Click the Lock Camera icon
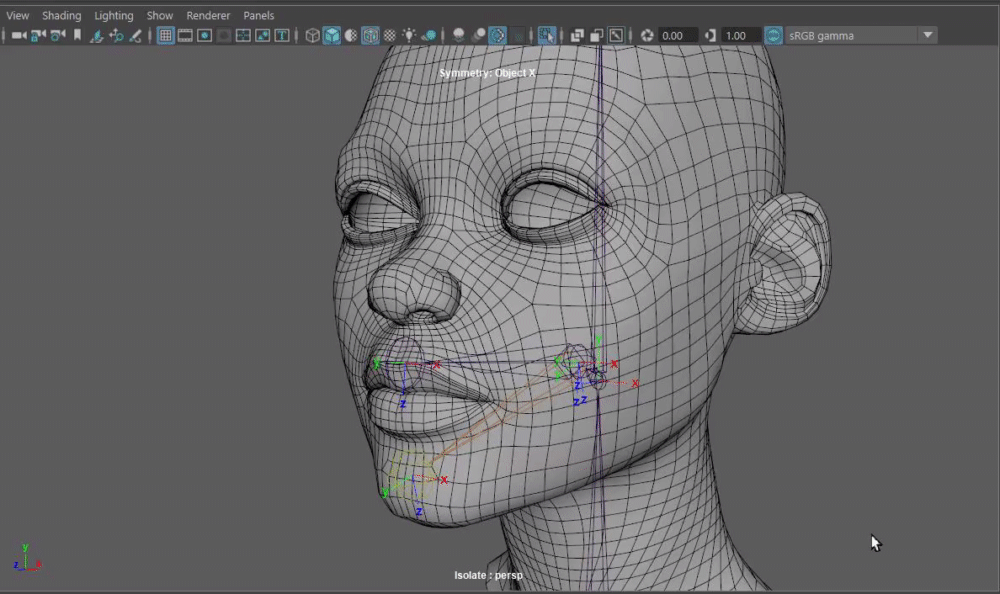Screen dimensions: 1000x594 pos(38,36)
